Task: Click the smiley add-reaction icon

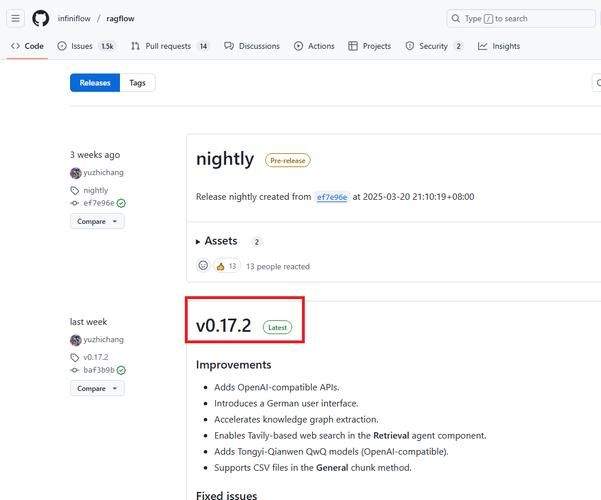Action: coord(203,266)
